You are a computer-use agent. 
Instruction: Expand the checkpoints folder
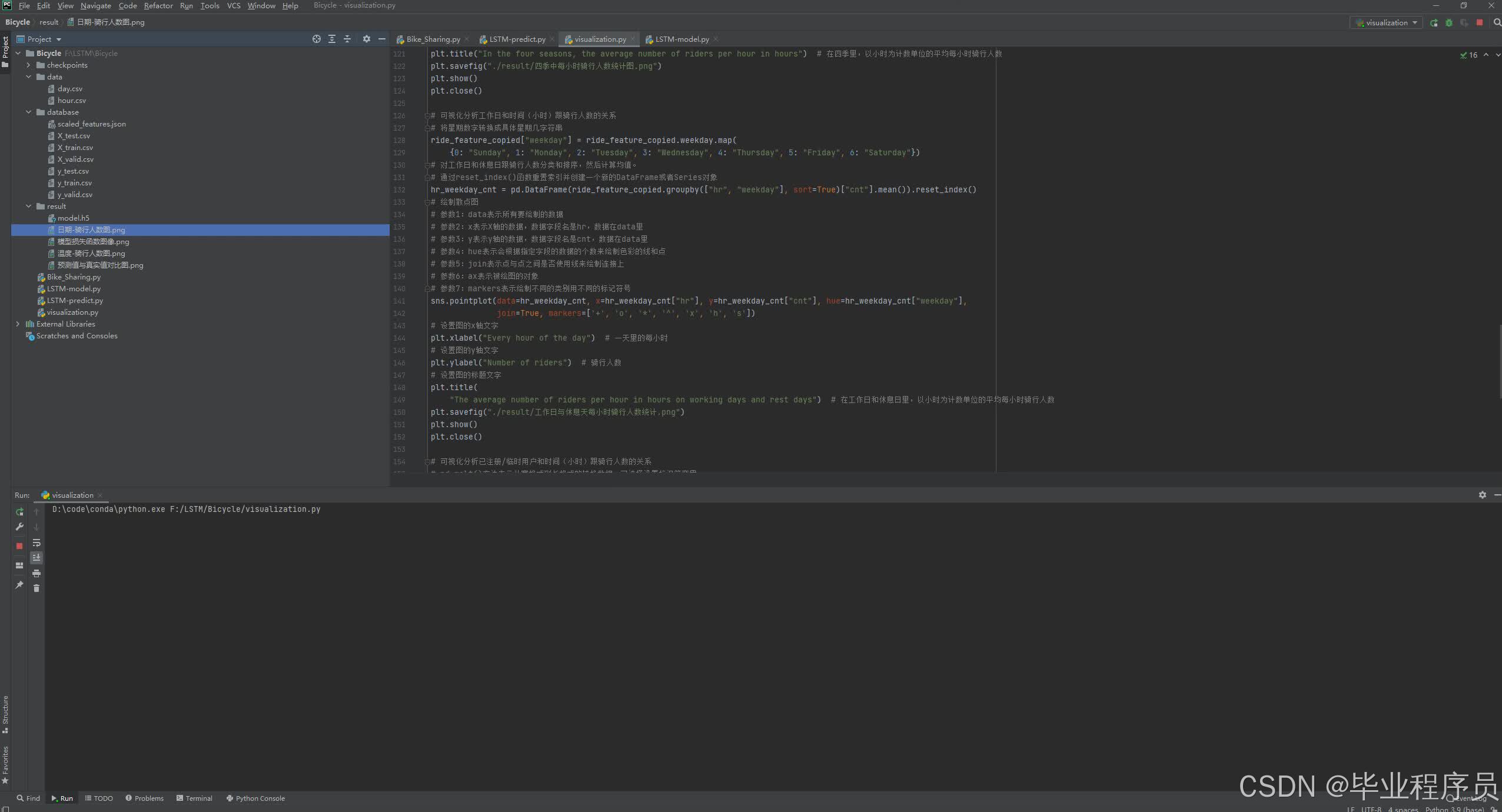[28, 65]
